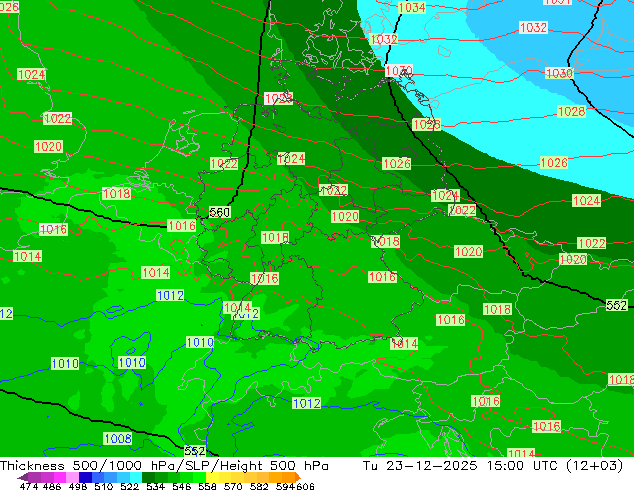The image size is (634, 490).
Task: Click the date text 'Tu 23-12-2025'
Action: click(x=420, y=466)
